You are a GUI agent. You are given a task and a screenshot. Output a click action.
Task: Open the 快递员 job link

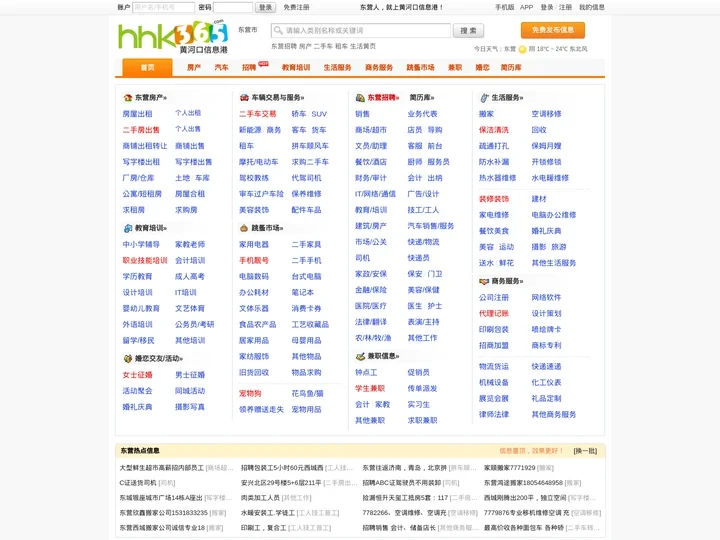coord(418,258)
